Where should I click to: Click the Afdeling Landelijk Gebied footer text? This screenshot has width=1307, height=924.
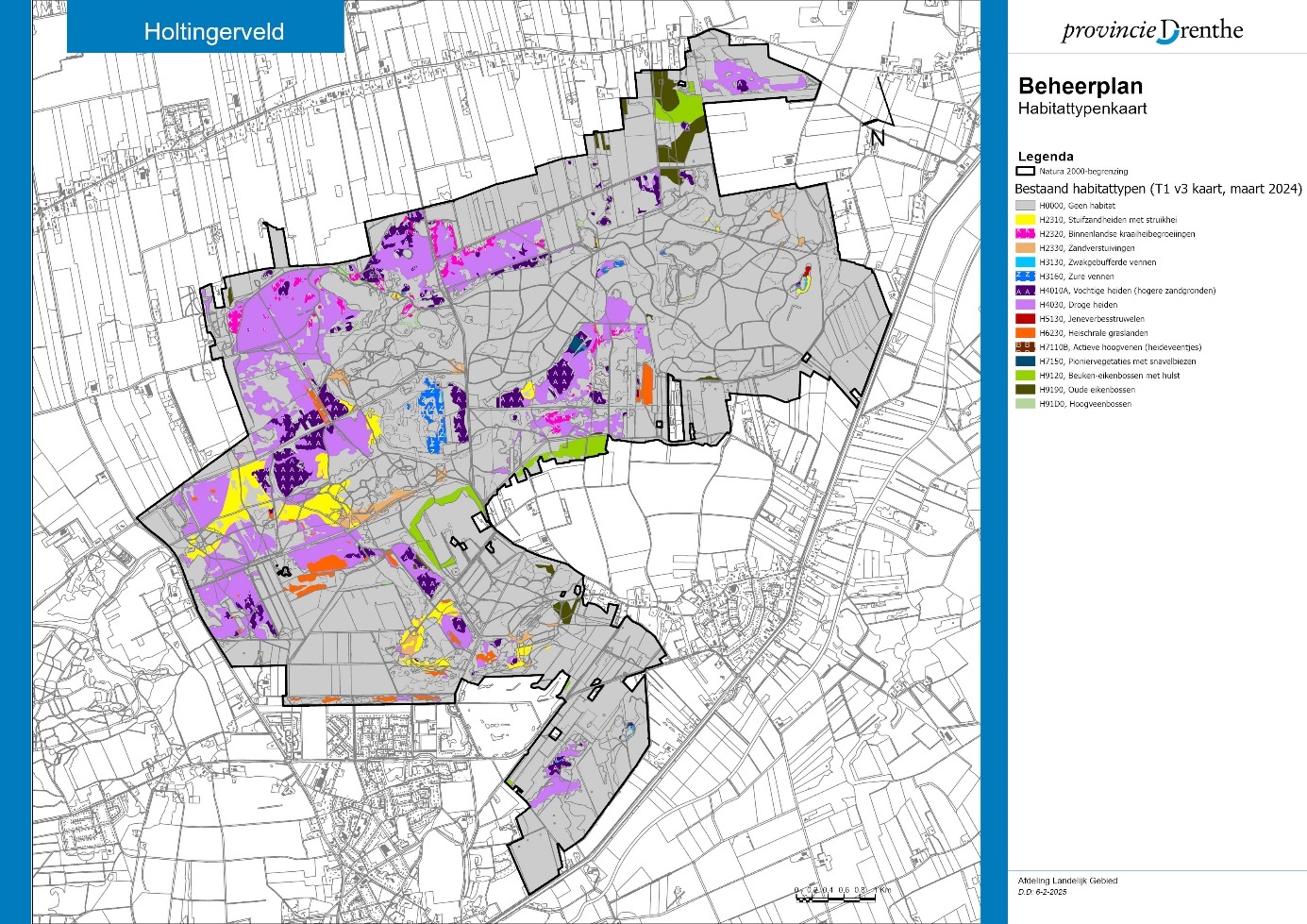pos(1067,881)
